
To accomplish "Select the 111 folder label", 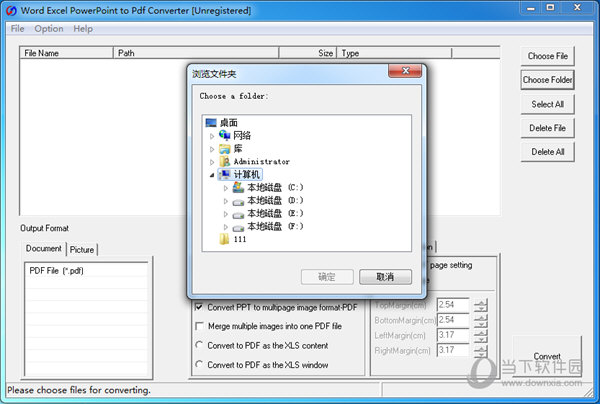I will 240,239.
